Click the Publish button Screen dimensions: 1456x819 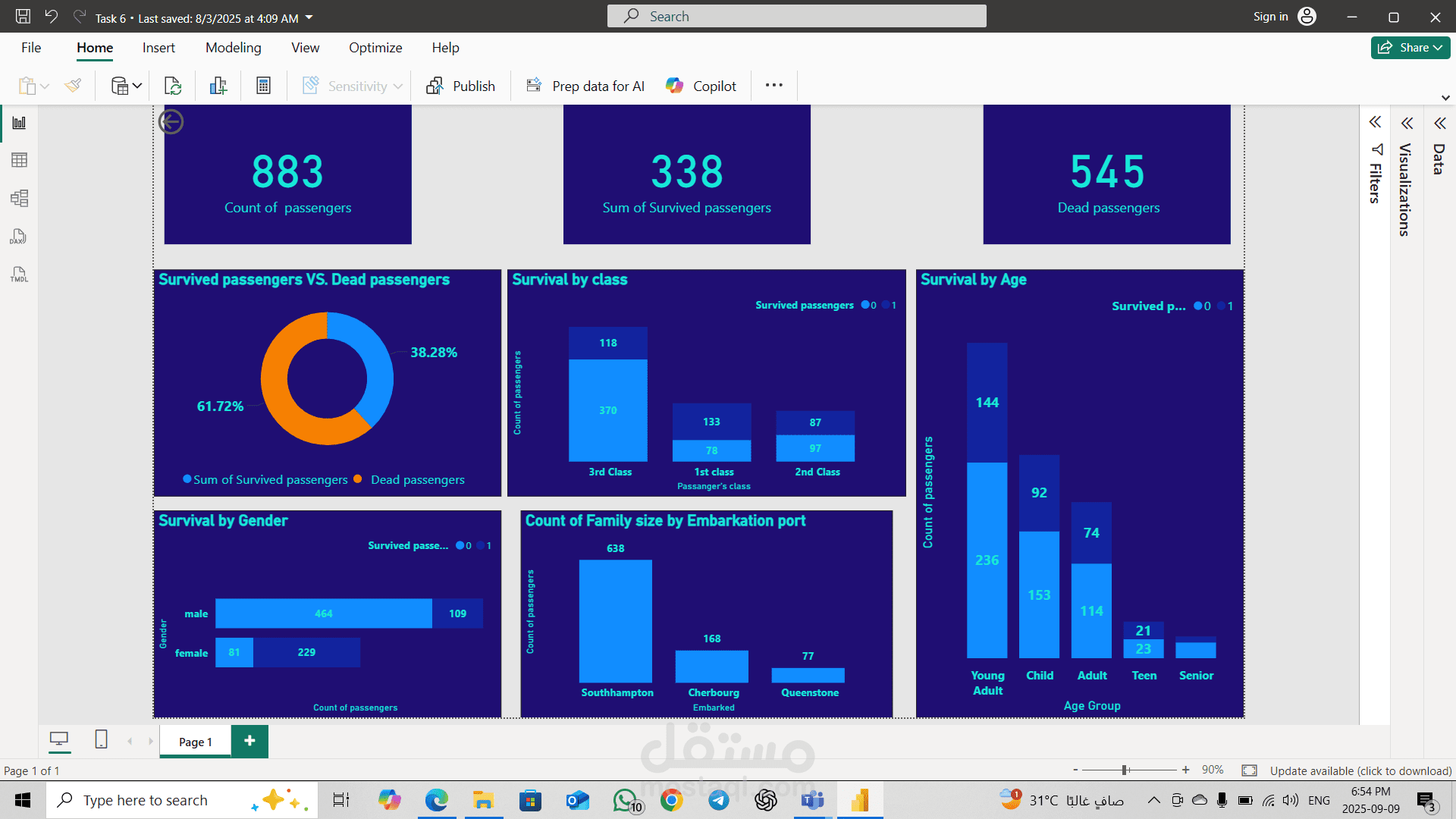pos(460,86)
